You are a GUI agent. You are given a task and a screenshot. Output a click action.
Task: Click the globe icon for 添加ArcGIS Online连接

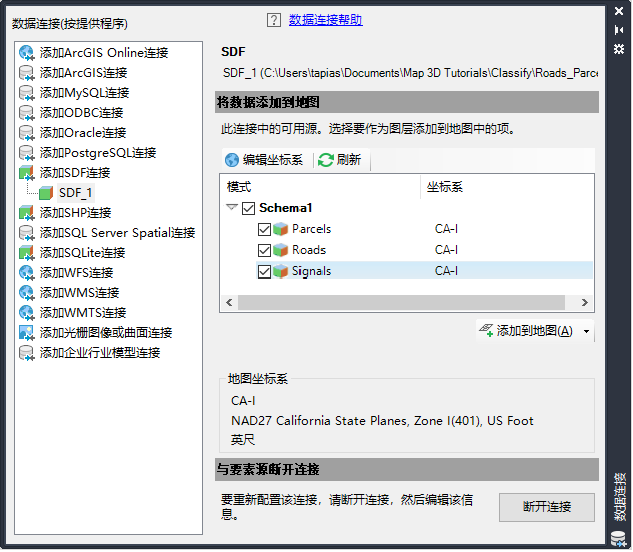click(x=27, y=52)
